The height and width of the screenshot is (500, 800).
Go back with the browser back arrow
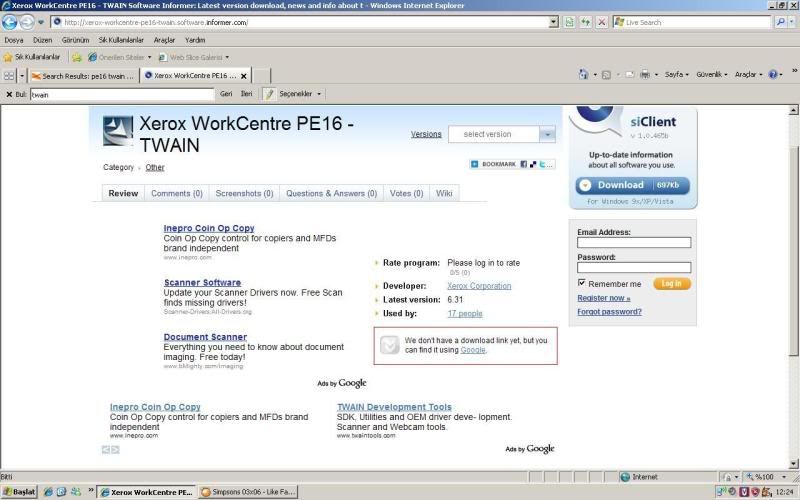pos(9,22)
